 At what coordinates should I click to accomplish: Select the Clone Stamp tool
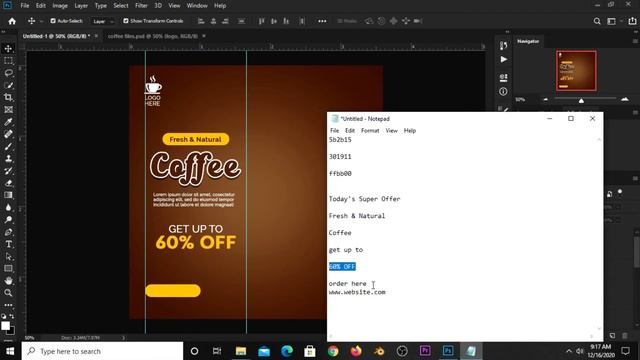pyautogui.click(x=8, y=159)
